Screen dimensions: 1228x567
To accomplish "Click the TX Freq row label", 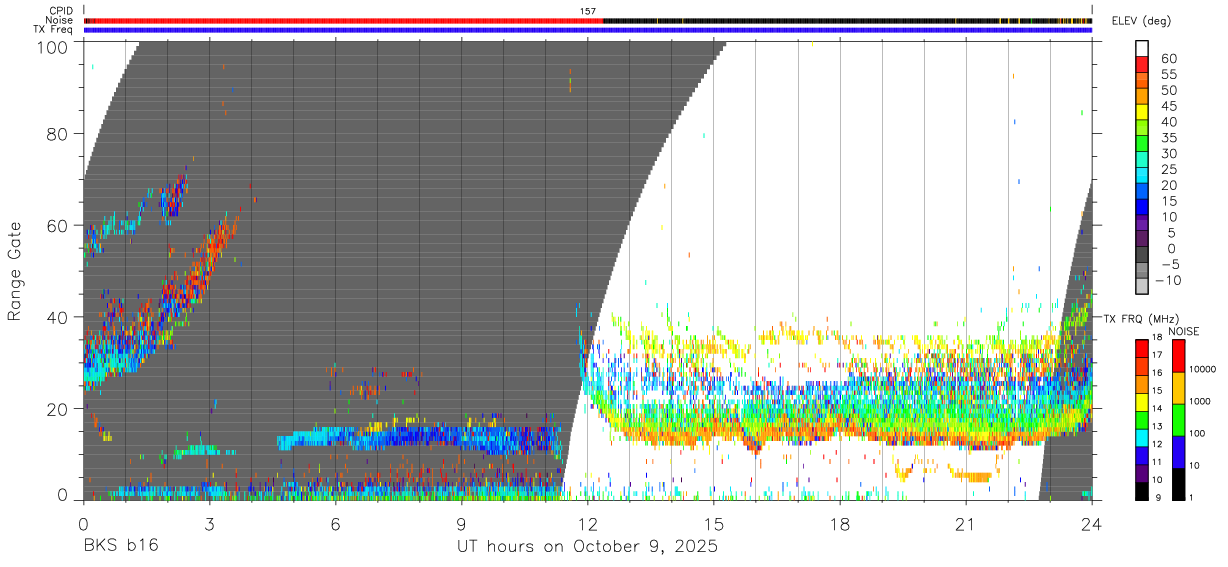I will (55, 30).
